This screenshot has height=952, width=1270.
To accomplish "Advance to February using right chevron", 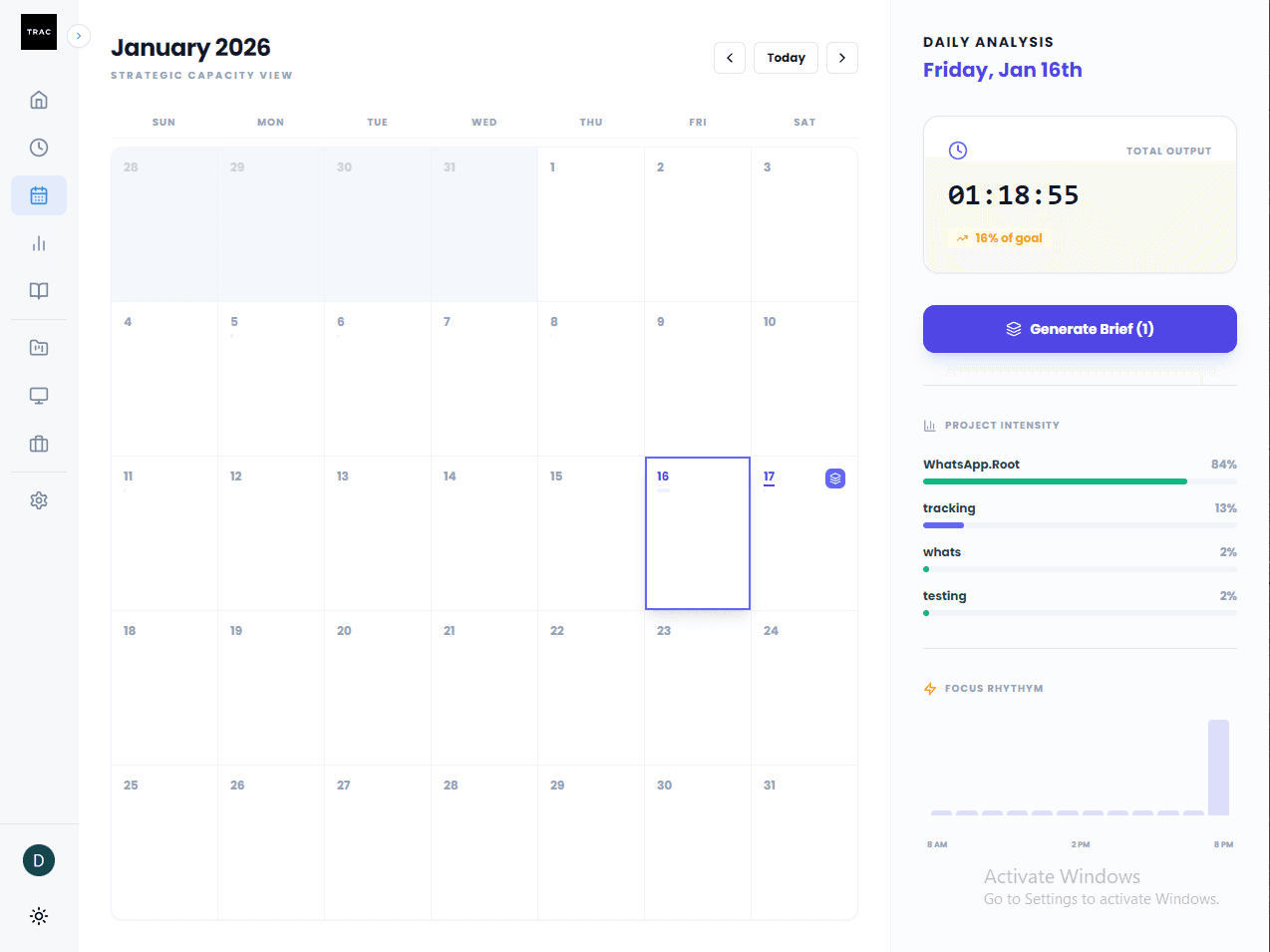I will pos(841,57).
